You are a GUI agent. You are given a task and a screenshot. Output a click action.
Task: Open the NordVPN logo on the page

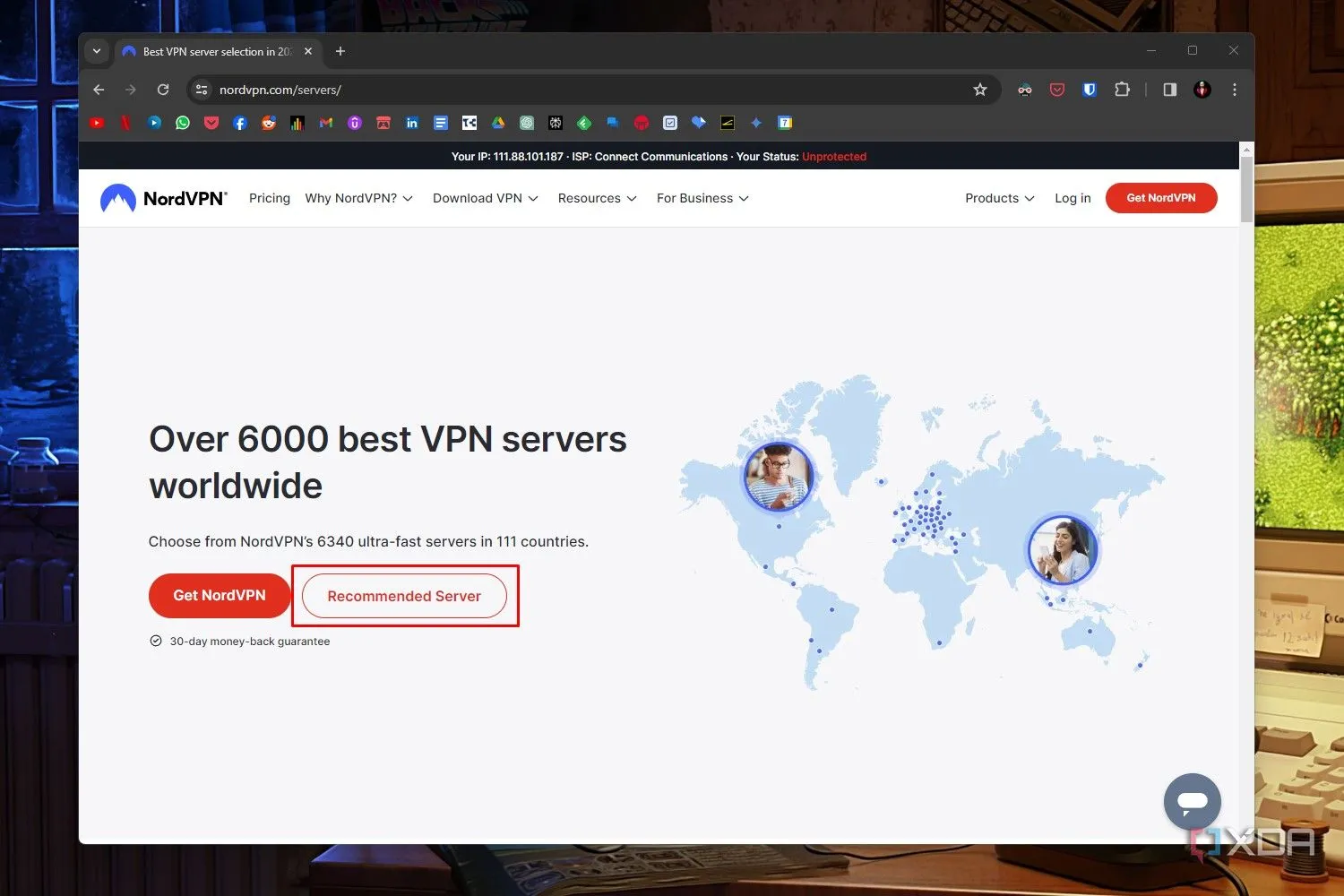click(163, 198)
